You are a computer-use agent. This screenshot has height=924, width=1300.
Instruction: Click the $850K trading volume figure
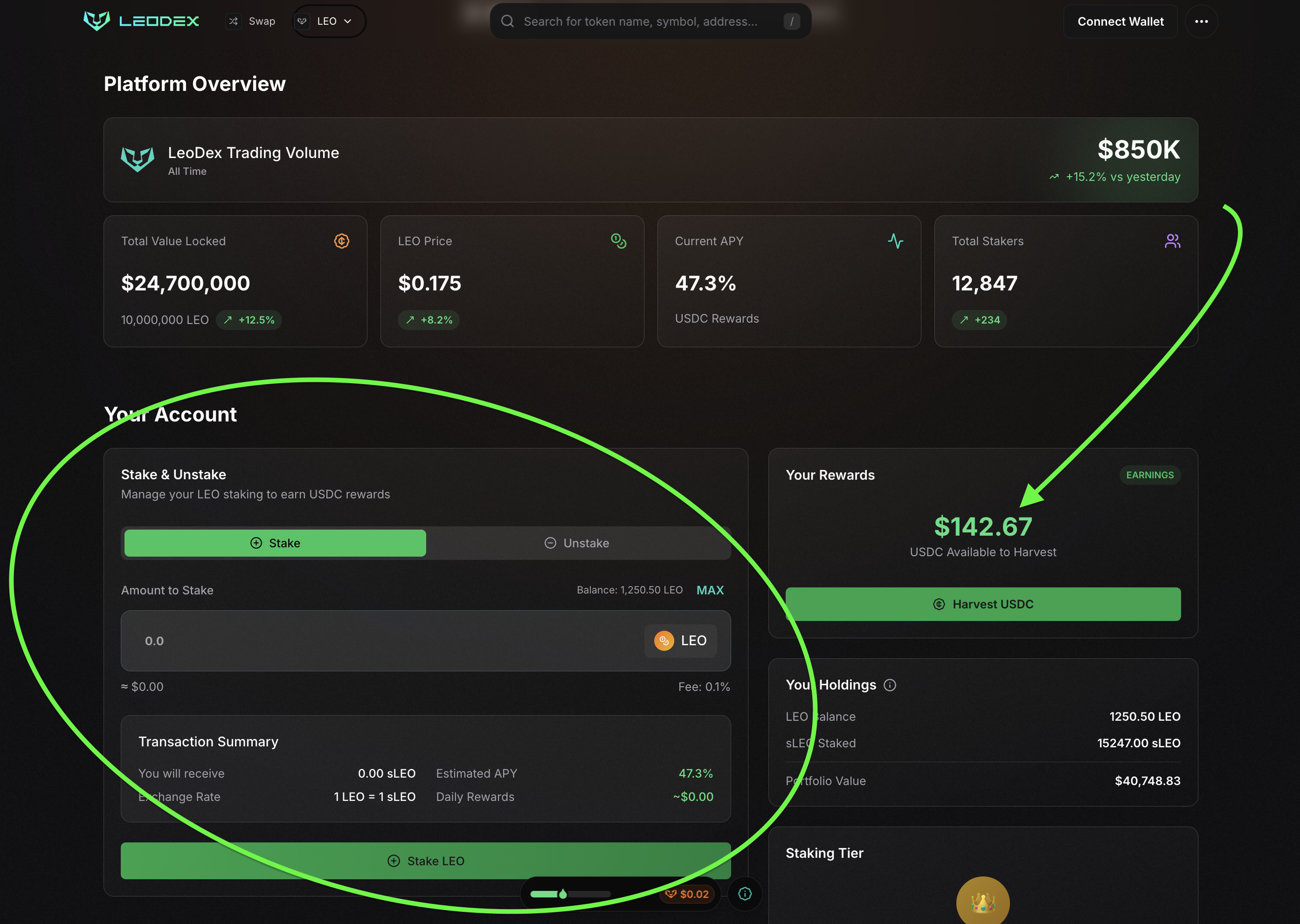(x=1138, y=150)
